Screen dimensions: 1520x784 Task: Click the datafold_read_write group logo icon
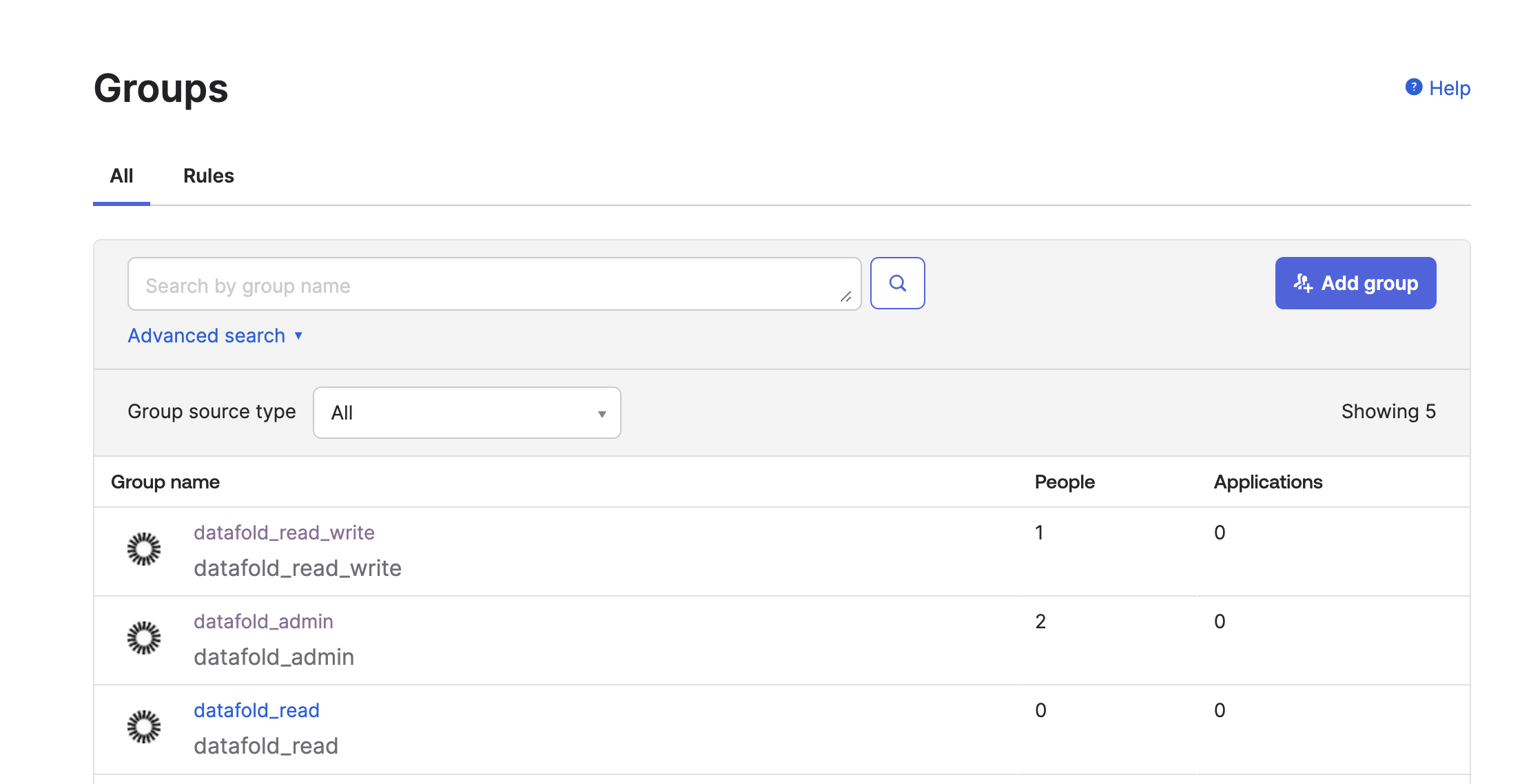(144, 549)
